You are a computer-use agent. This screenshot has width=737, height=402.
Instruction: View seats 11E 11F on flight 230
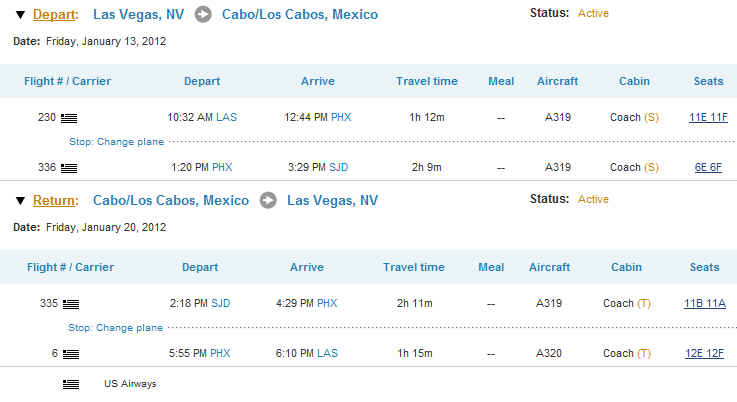pos(708,118)
